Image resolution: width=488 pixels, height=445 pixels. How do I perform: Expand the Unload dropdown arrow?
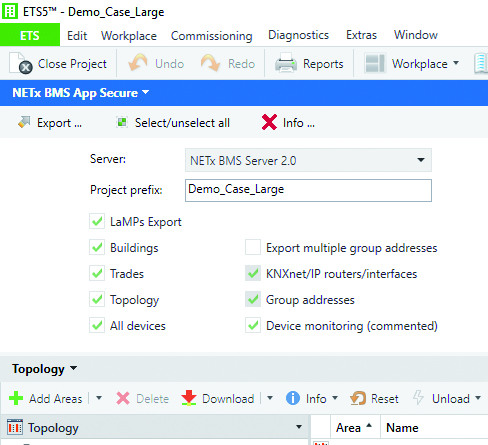click(x=478, y=398)
